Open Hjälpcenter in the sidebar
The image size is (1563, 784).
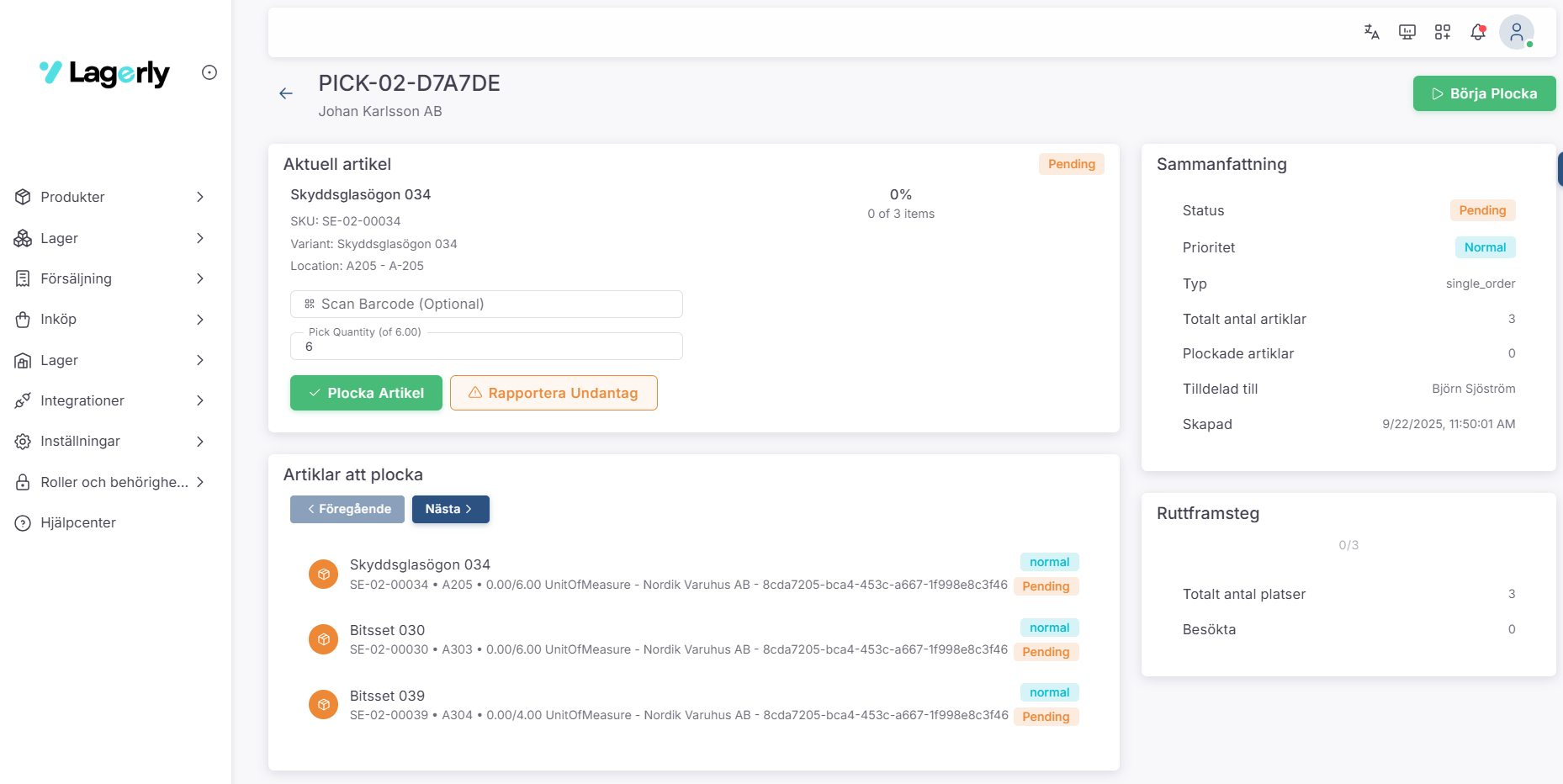click(x=77, y=522)
